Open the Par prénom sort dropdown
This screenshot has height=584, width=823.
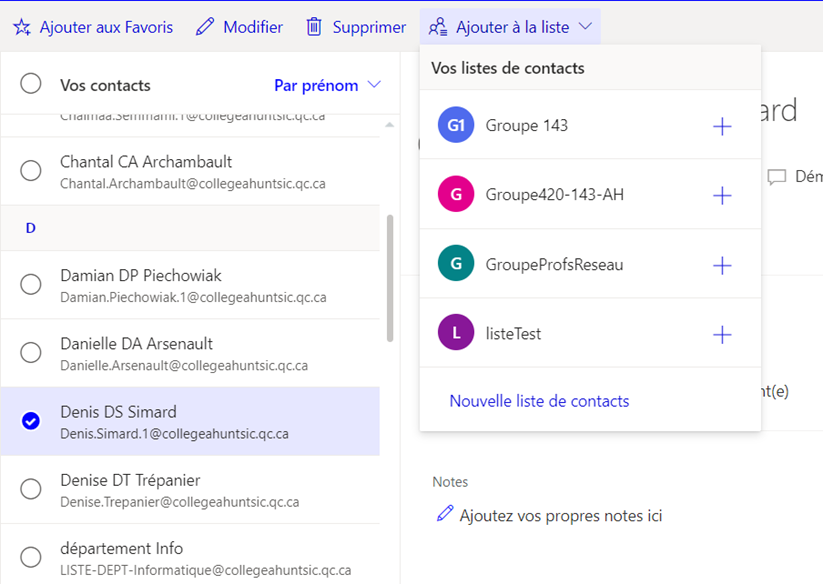(327, 85)
